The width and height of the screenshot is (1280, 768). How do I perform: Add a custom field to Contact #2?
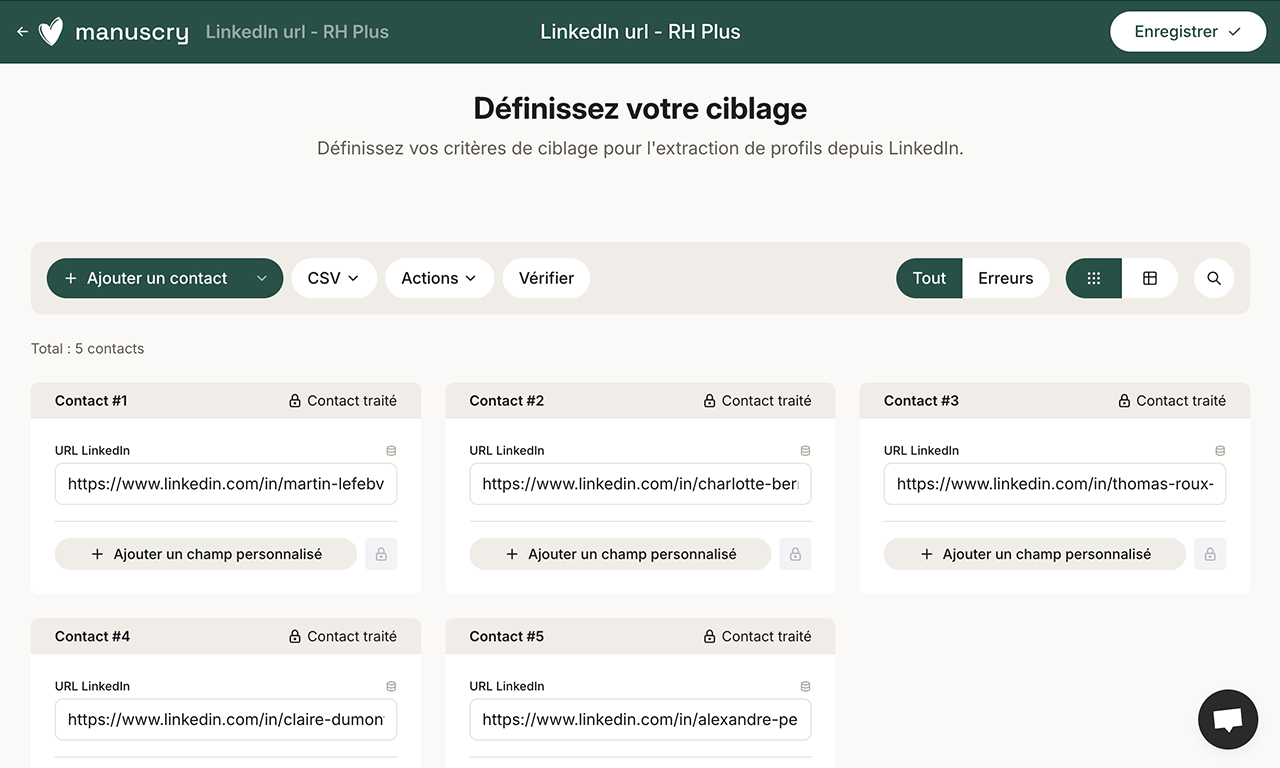[619, 554]
